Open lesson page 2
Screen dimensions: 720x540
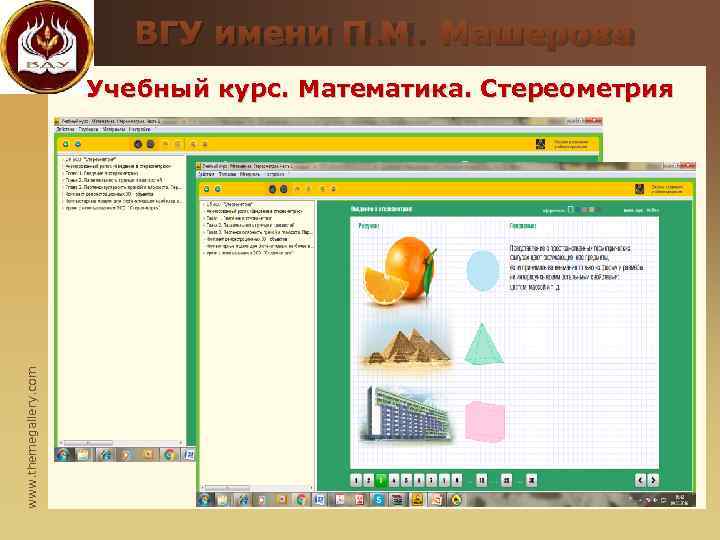368,480
